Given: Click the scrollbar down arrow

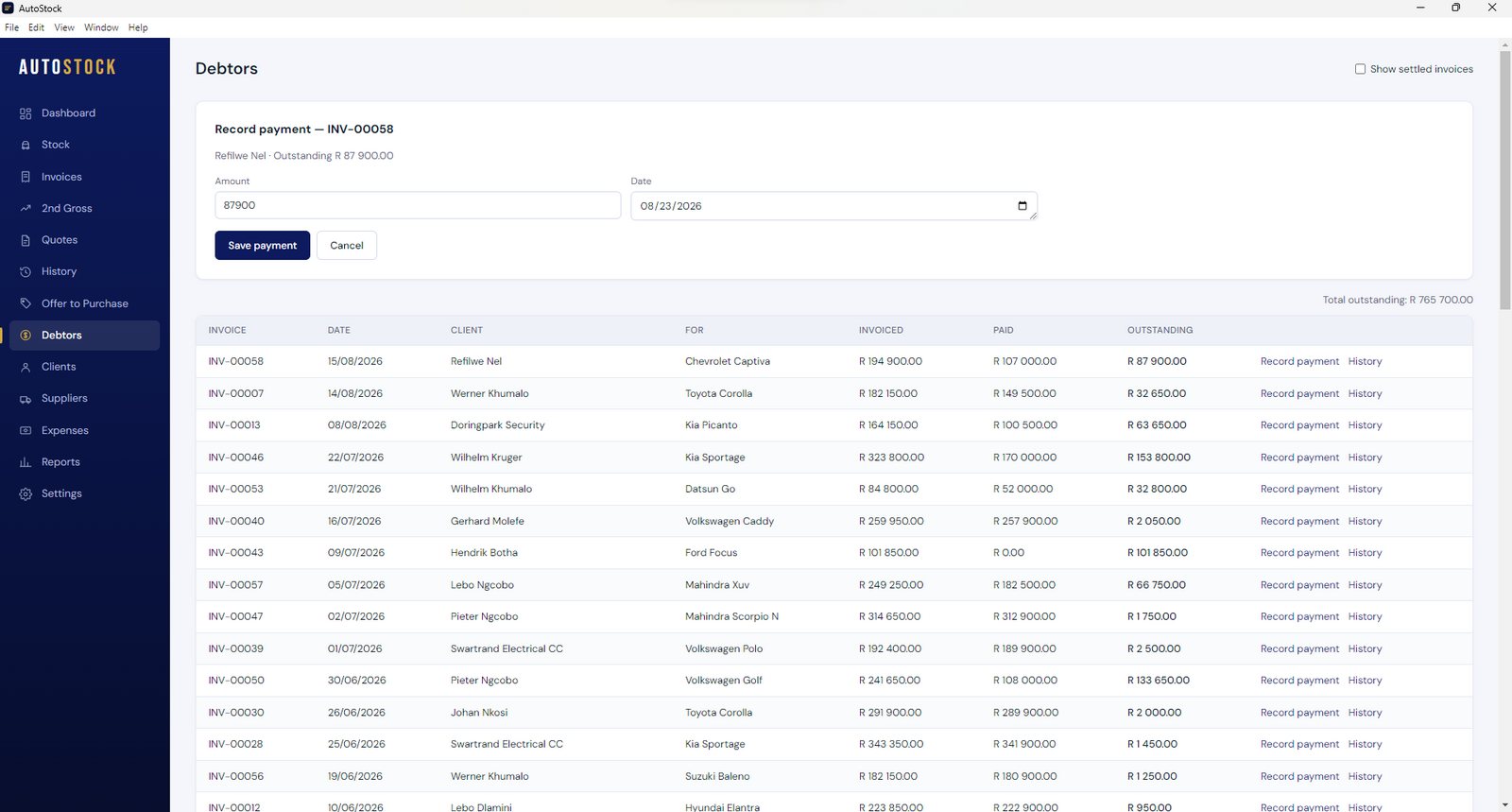Looking at the screenshot, I should coord(1504,804).
